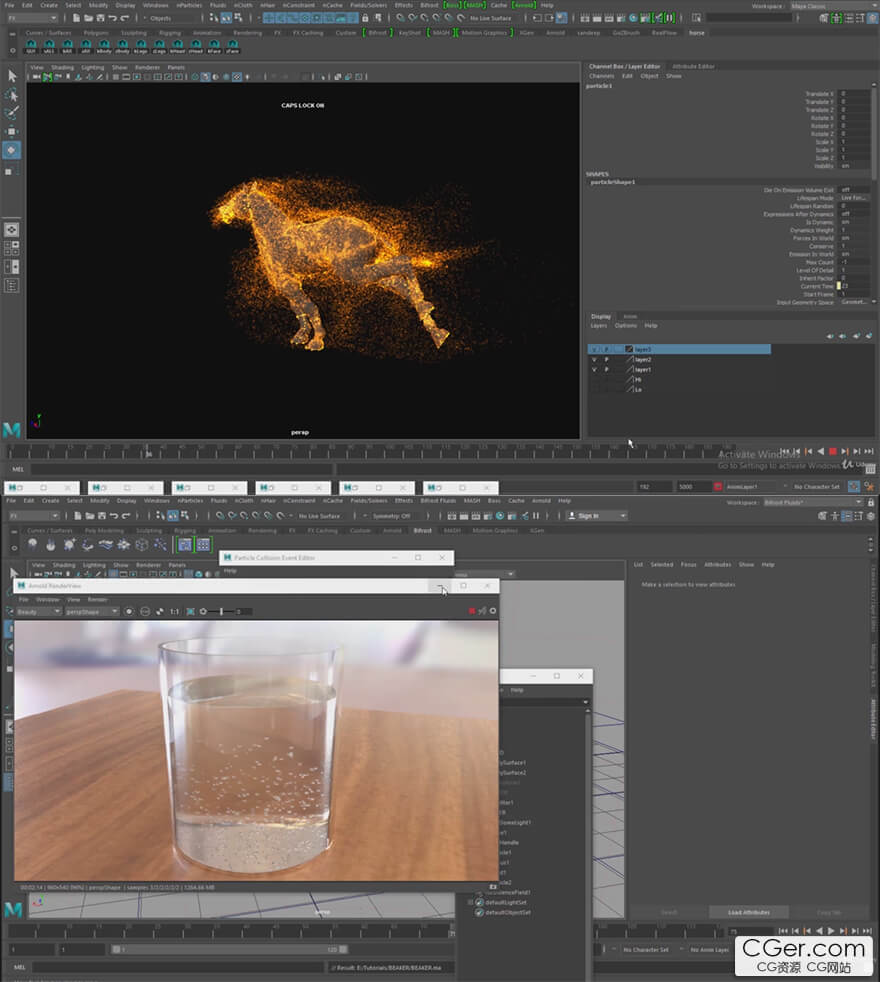Screen dimensions: 880x982
Task: Open the Render menu in Arnold RenderView
Action: click(x=97, y=599)
